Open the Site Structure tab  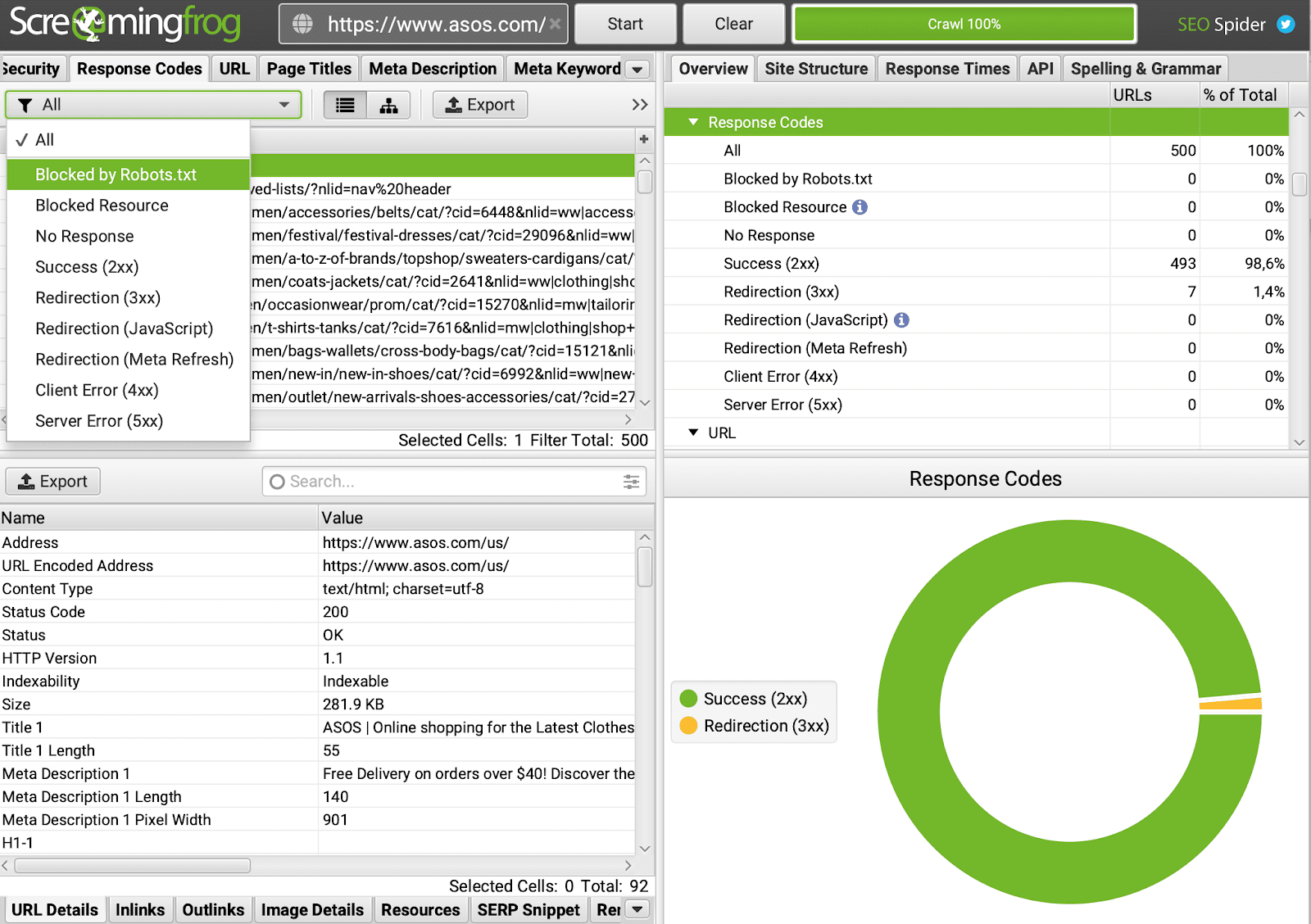click(x=816, y=69)
